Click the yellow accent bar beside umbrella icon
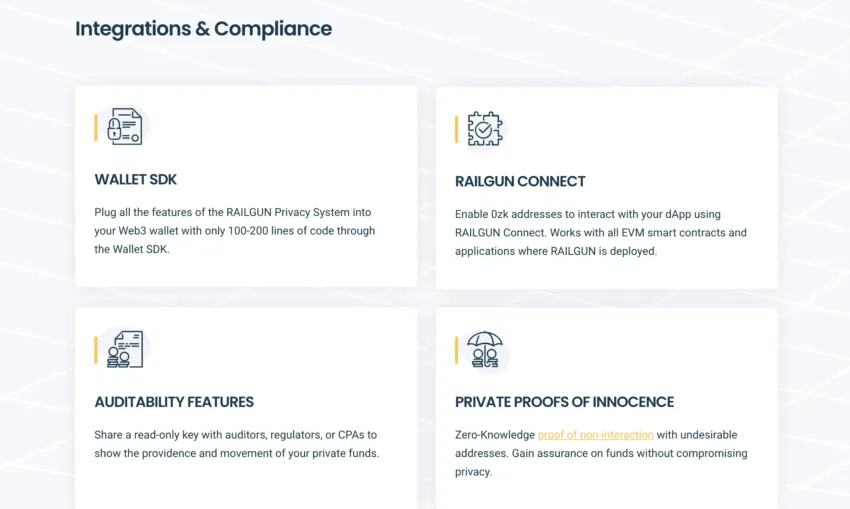This screenshot has width=850, height=509. click(x=456, y=350)
